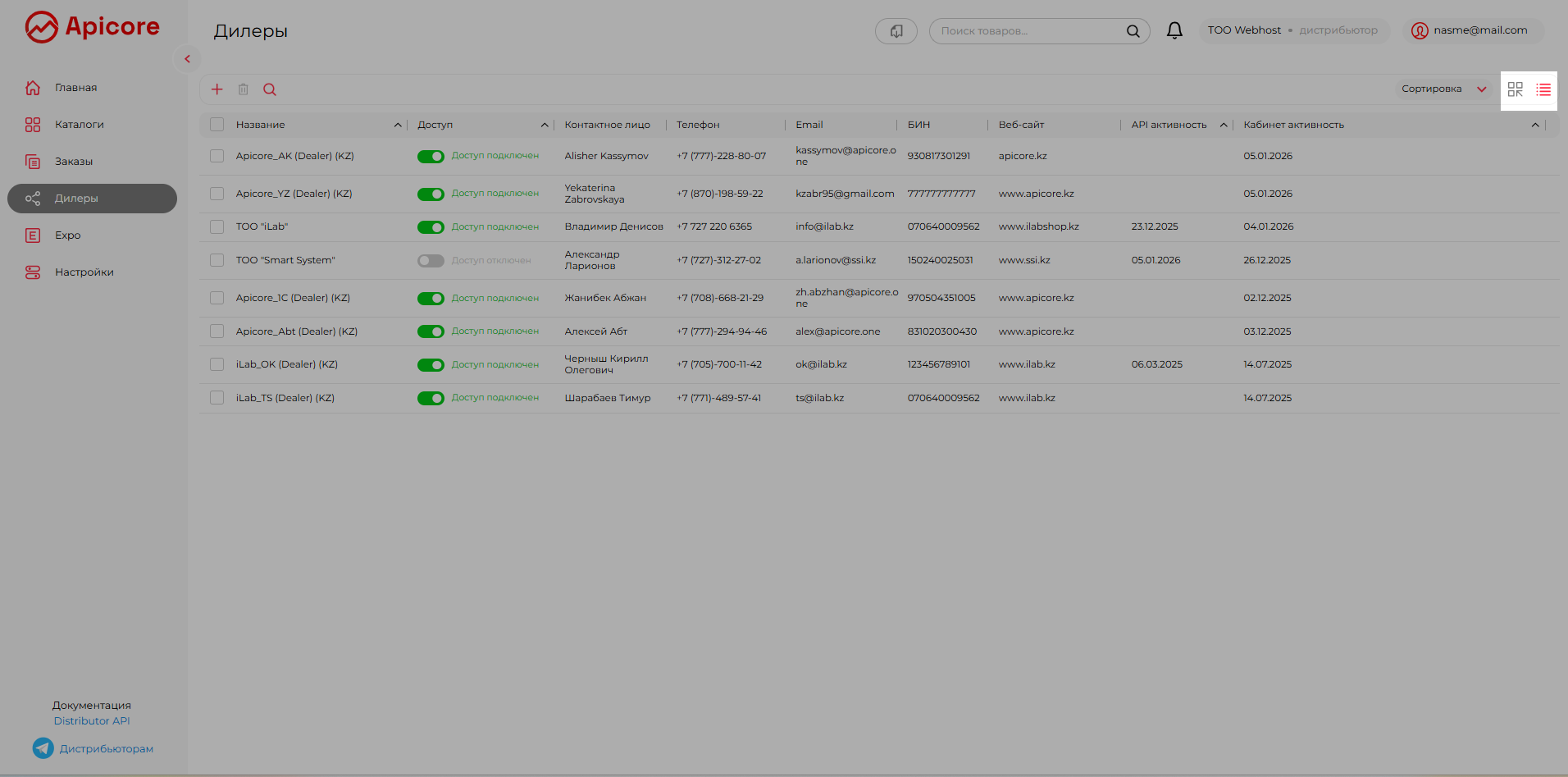The height and width of the screenshot is (777, 1568).
Task: Click the trash delete icon in toolbar
Action: (244, 89)
